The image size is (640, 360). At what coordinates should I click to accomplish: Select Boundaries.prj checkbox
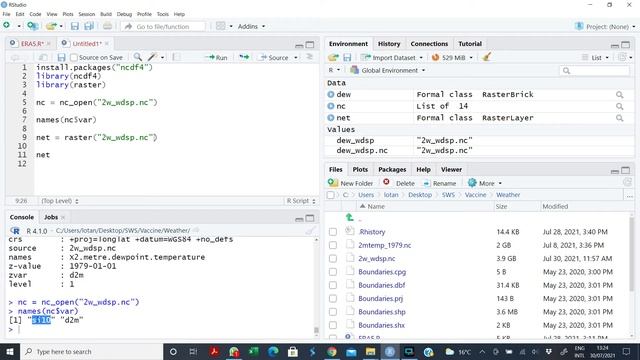tap(333, 299)
